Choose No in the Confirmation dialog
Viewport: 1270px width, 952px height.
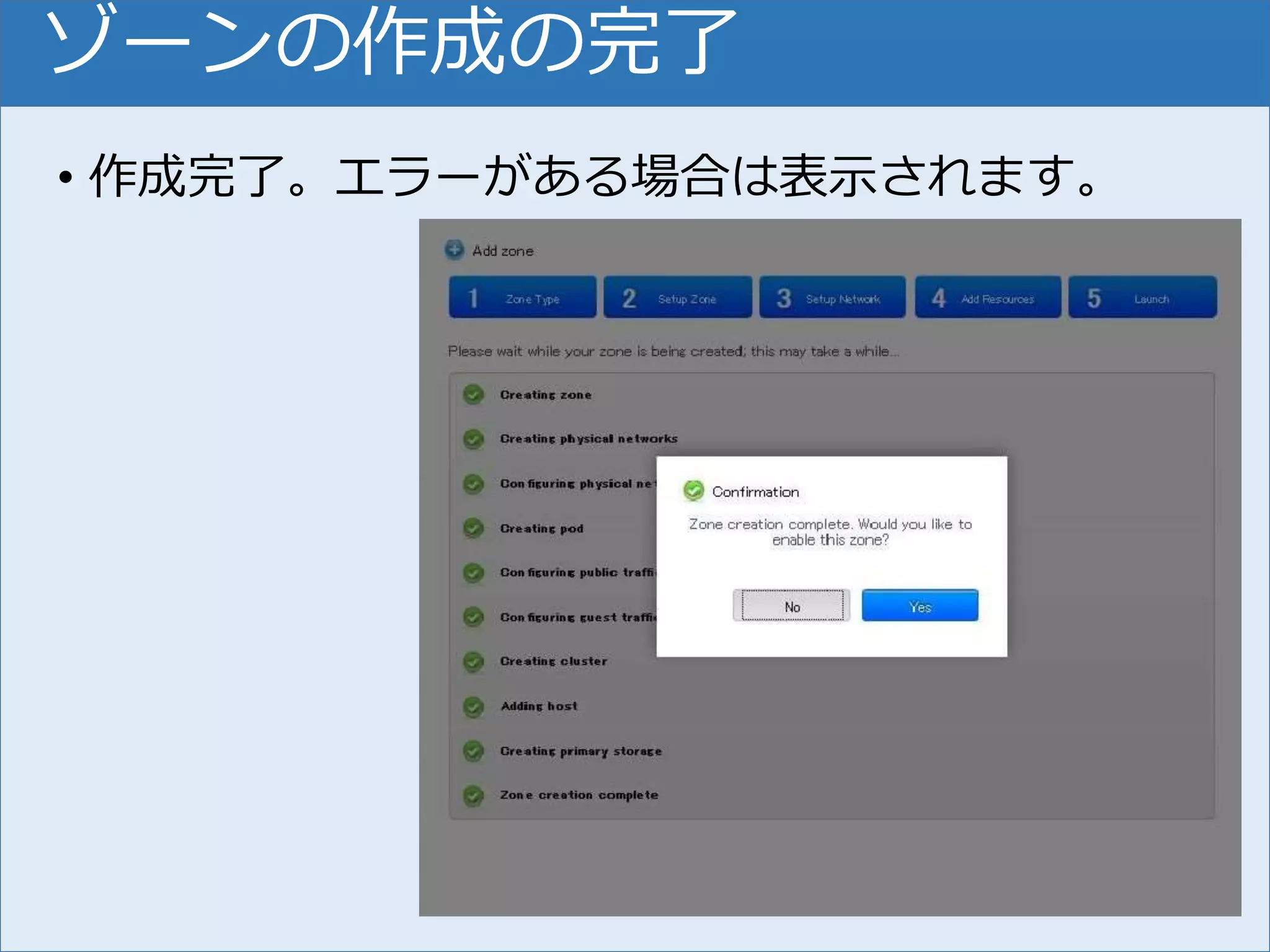click(x=792, y=606)
